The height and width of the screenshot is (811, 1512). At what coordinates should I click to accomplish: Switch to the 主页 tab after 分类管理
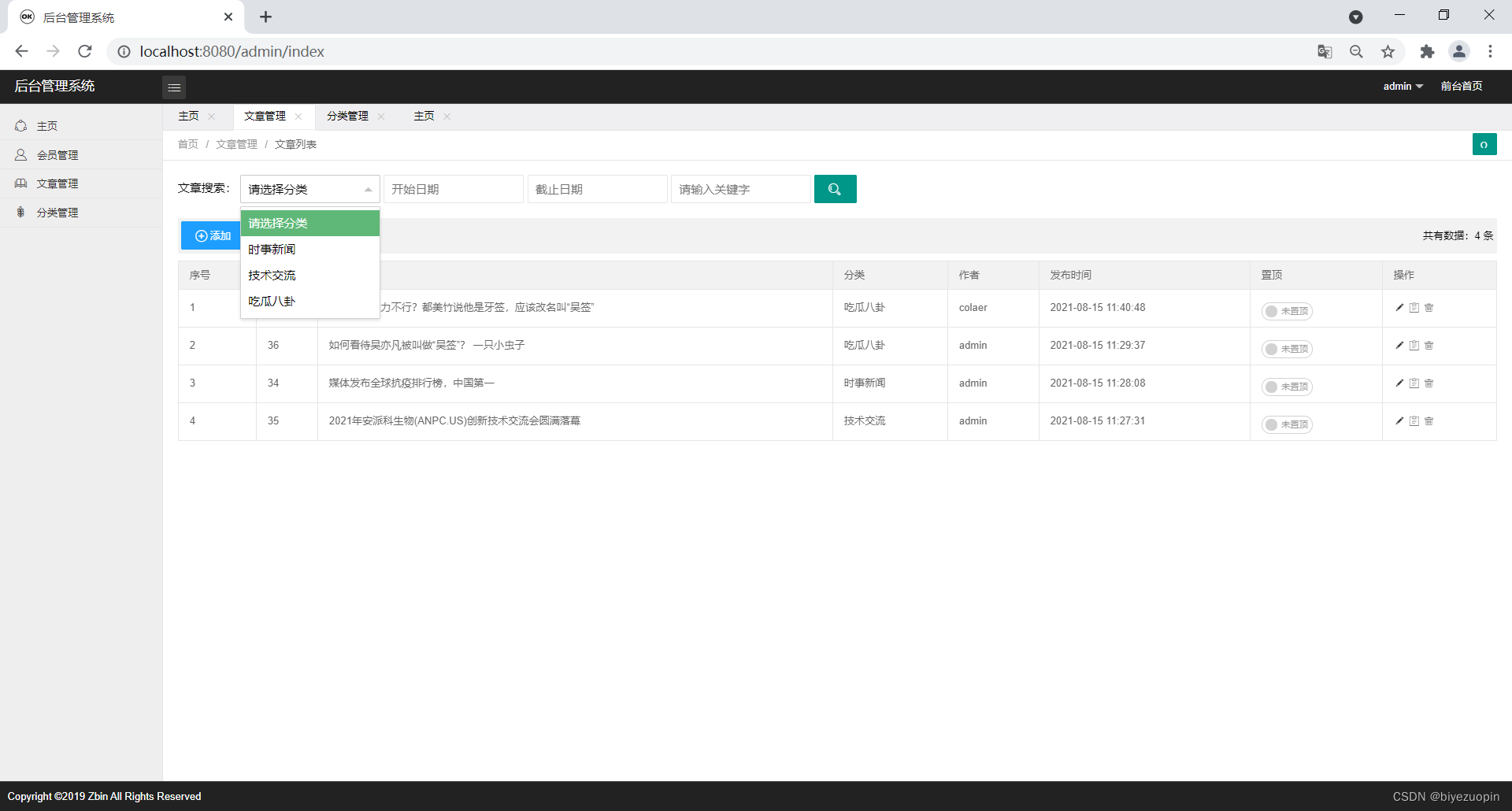pos(424,116)
